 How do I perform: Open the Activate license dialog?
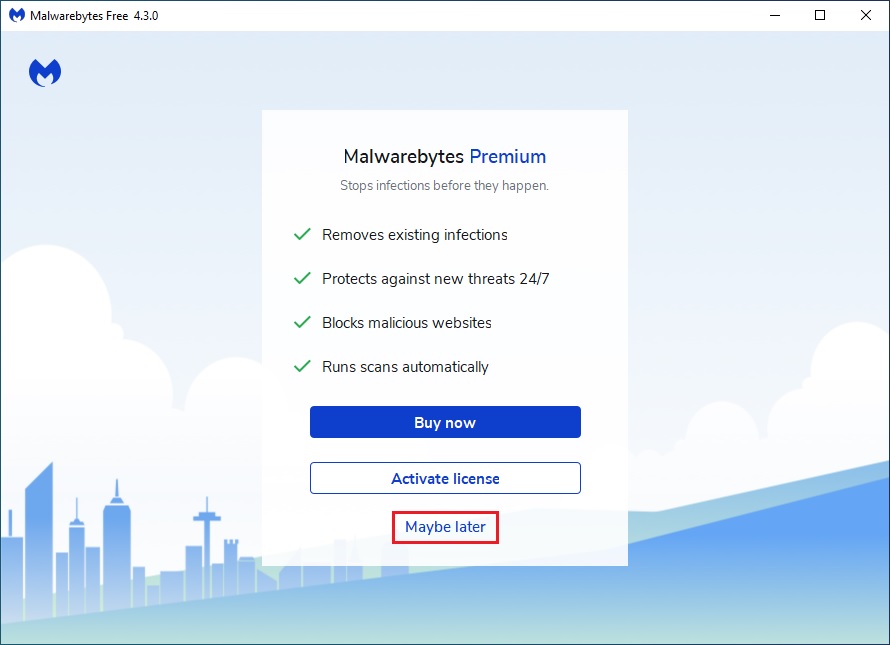pos(445,478)
